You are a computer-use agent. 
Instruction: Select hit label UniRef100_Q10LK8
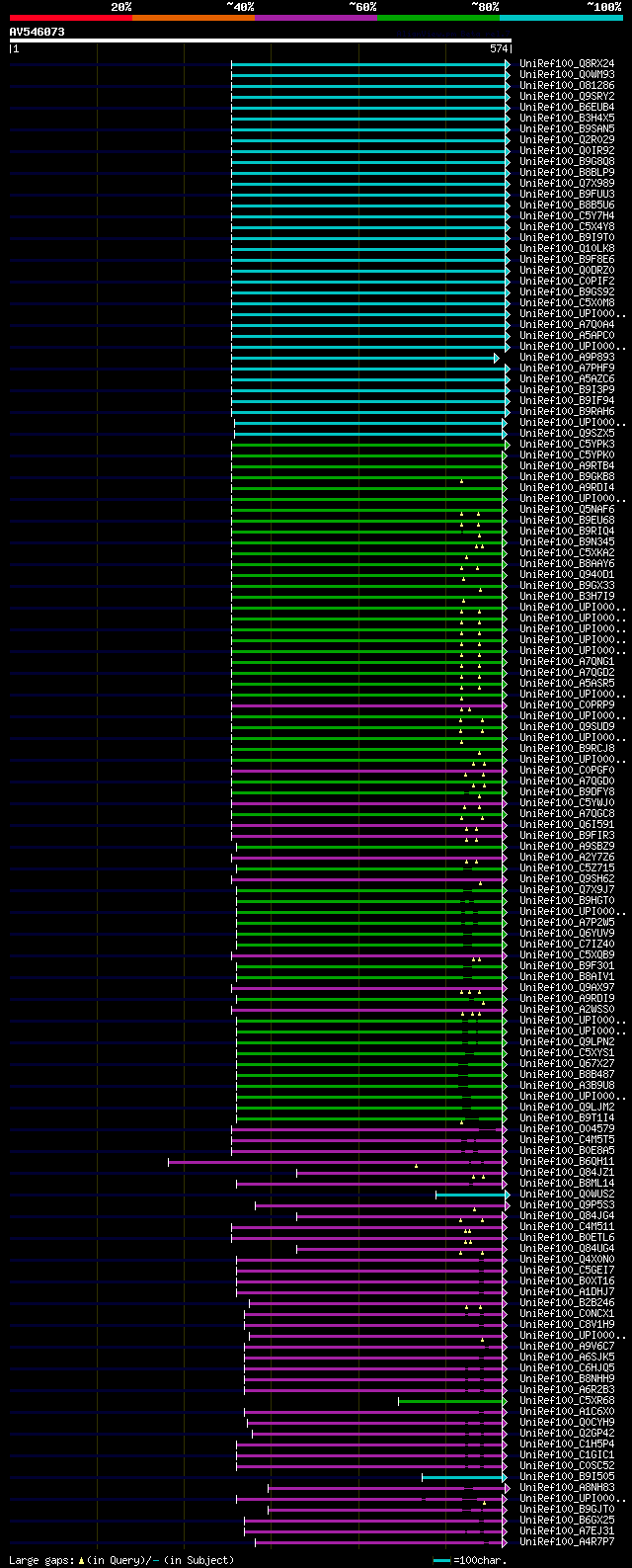tap(569, 248)
